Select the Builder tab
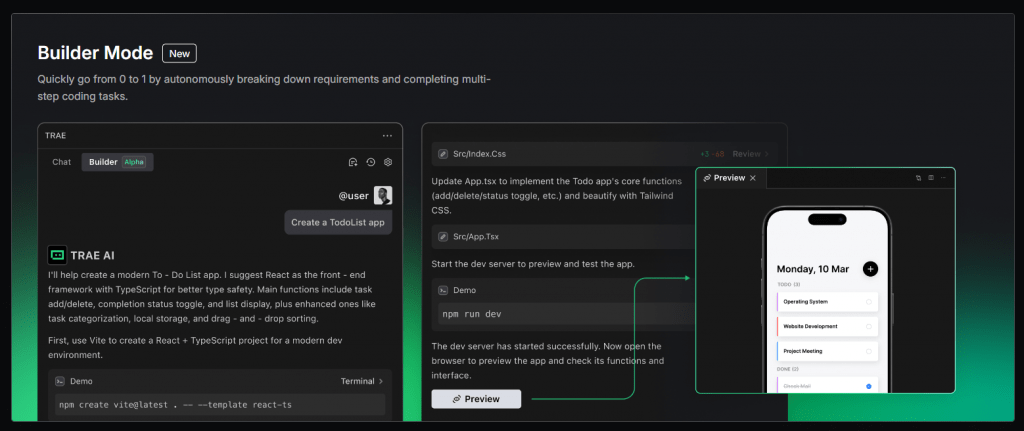Viewport: 1024px width, 431px height. tap(118, 162)
